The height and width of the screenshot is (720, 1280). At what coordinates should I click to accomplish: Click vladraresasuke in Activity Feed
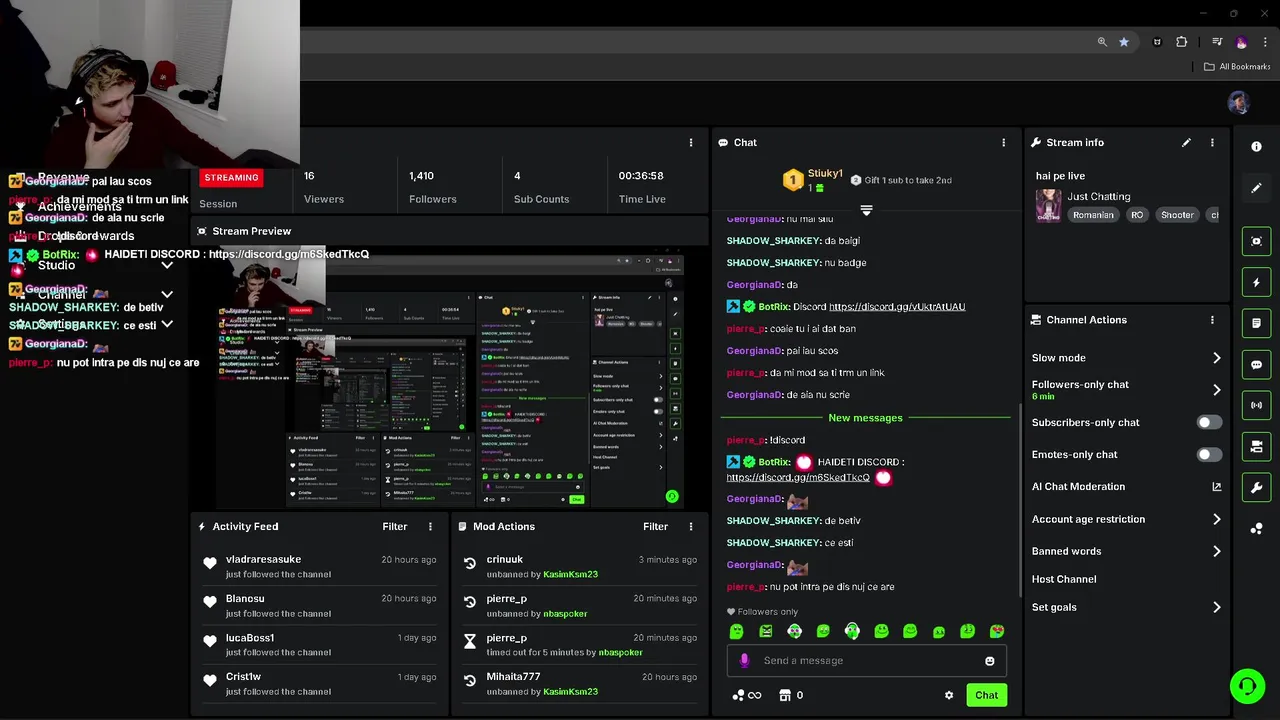coord(263,560)
